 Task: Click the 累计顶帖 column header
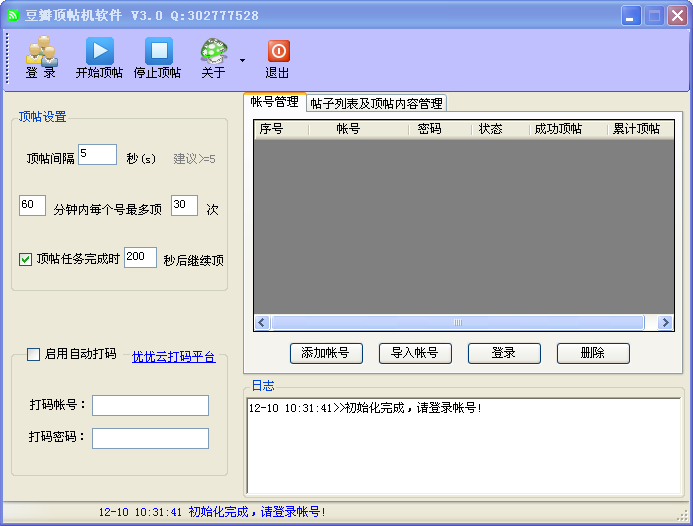tap(640, 129)
